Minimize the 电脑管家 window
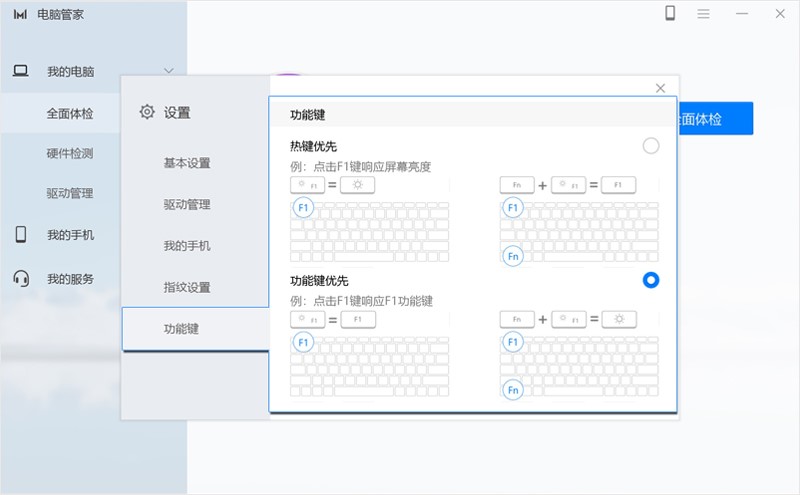This screenshot has height=495, width=800. [742, 14]
